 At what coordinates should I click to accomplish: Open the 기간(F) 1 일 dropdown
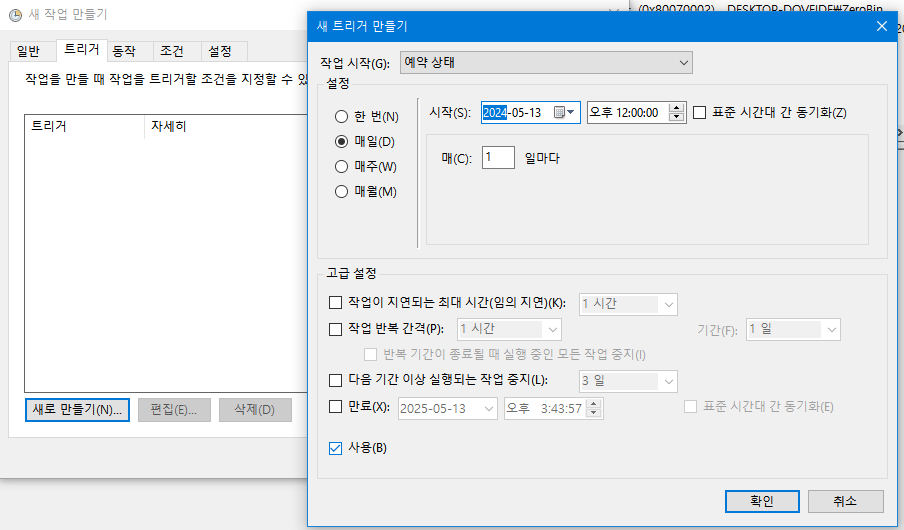tap(793, 329)
